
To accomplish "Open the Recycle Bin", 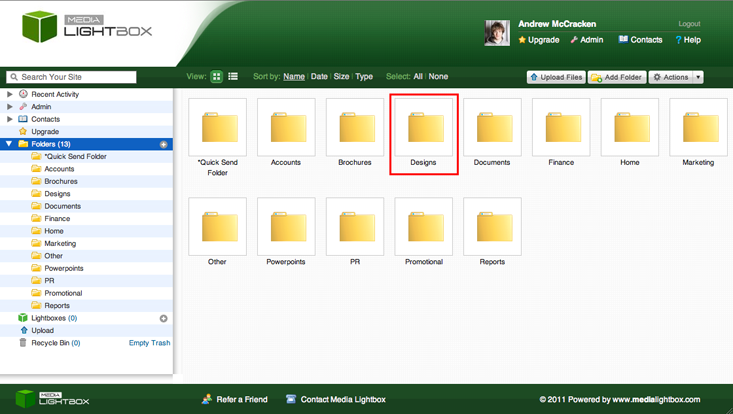I will (48, 343).
